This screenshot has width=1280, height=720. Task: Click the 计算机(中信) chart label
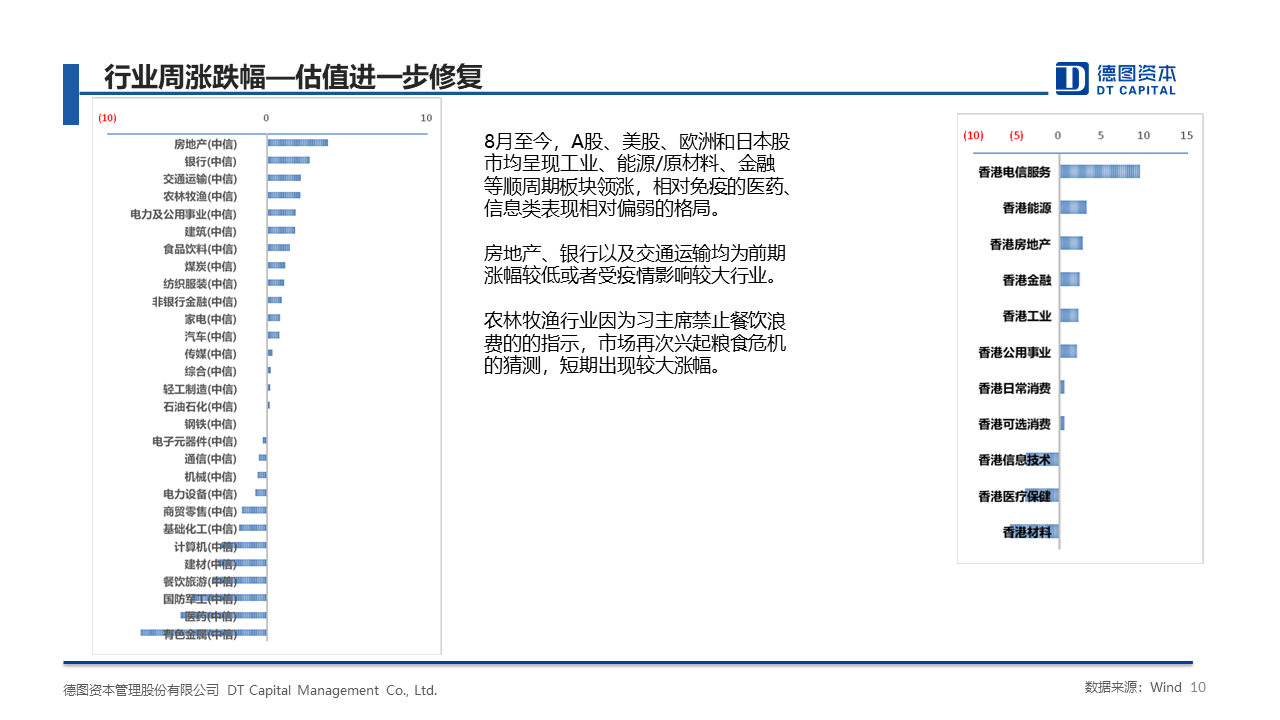[x=205, y=546]
